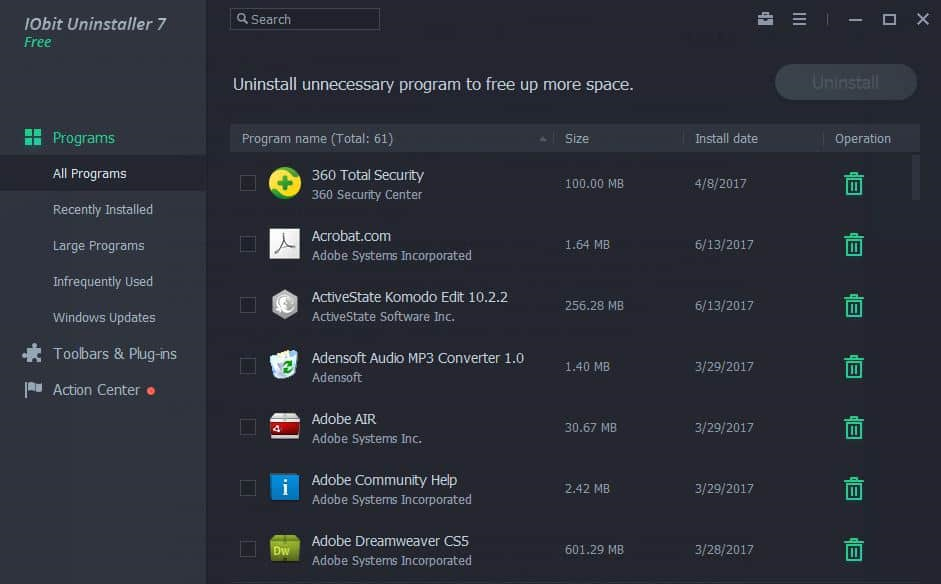941x584 pixels.
Task: Tick the ActiveState Komodo Edit checkbox
Action: (248, 305)
